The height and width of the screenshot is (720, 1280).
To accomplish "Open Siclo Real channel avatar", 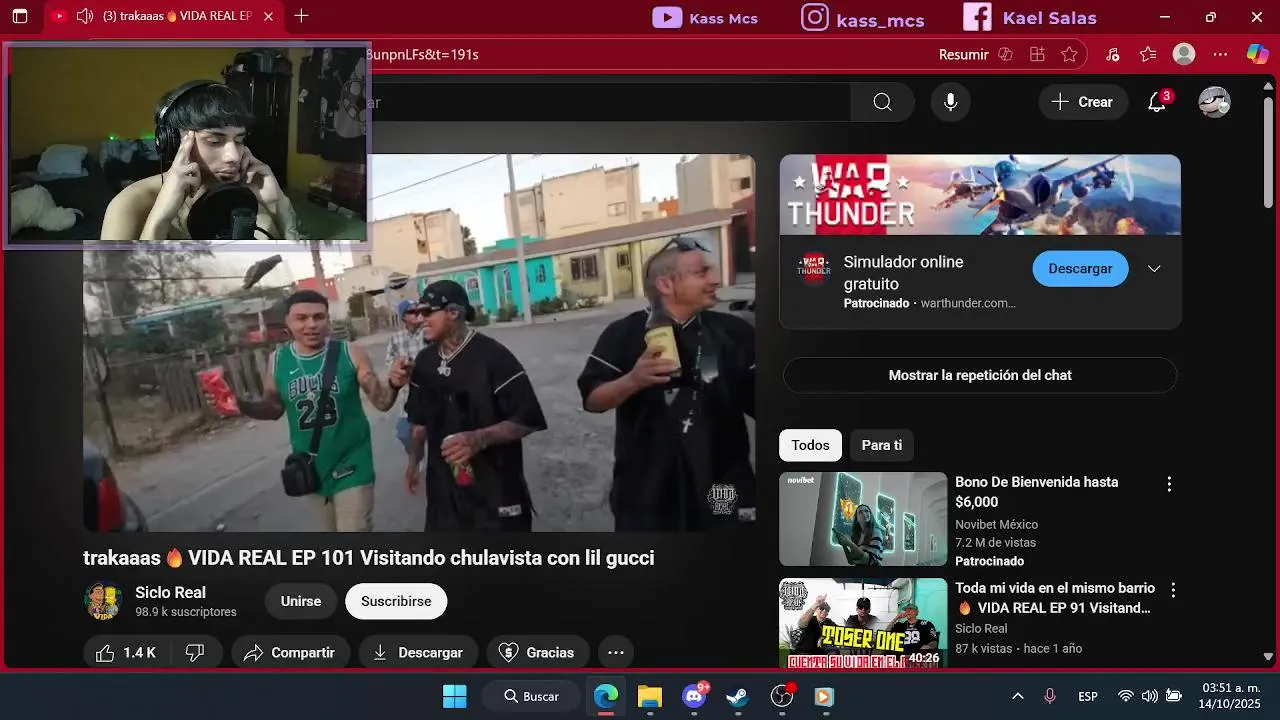I will pyautogui.click(x=103, y=601).
